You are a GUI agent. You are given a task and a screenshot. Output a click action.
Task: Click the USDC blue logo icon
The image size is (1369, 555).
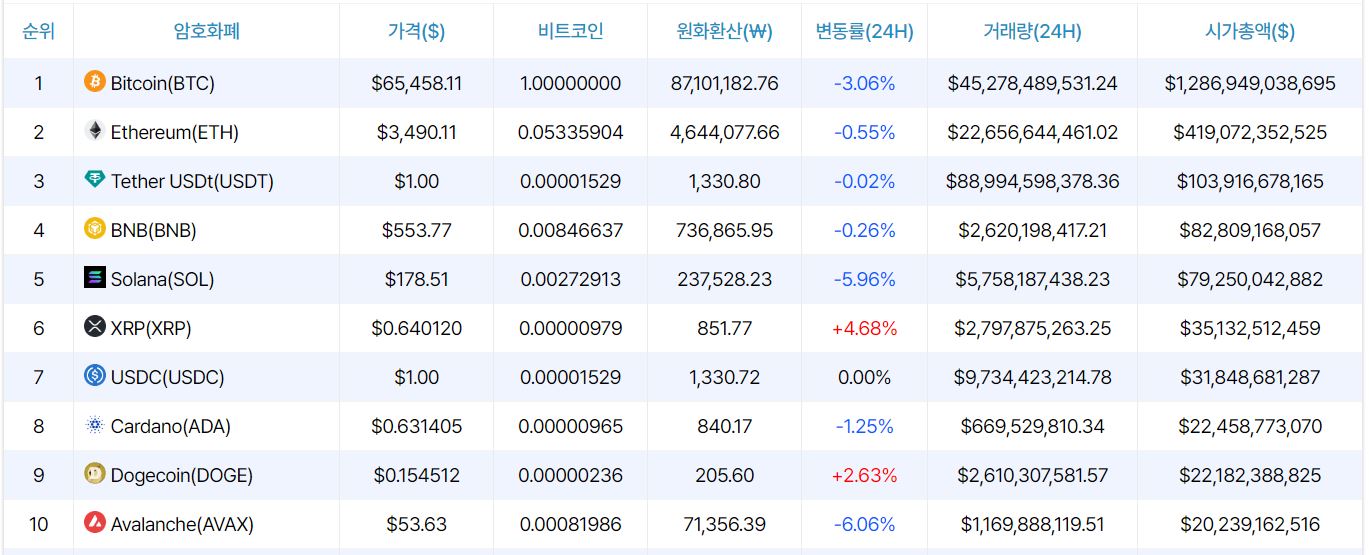(95, 376)
